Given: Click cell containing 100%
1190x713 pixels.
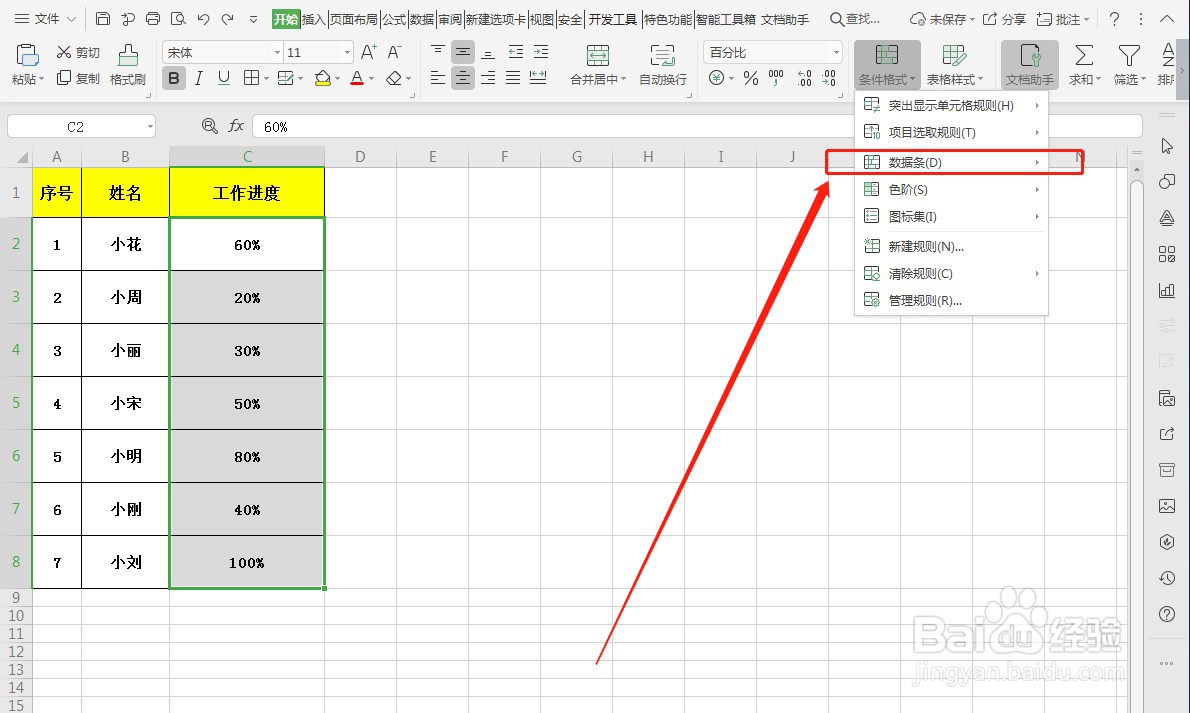Looking at the screenshot, I should point(247,562).
